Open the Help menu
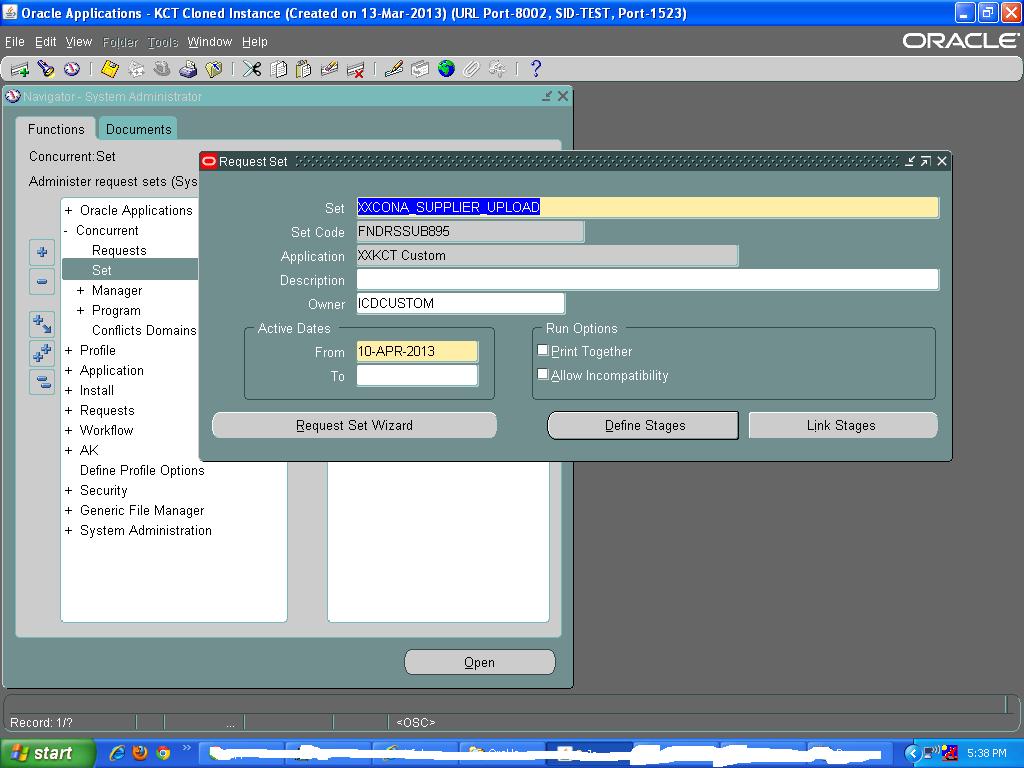 255,42
